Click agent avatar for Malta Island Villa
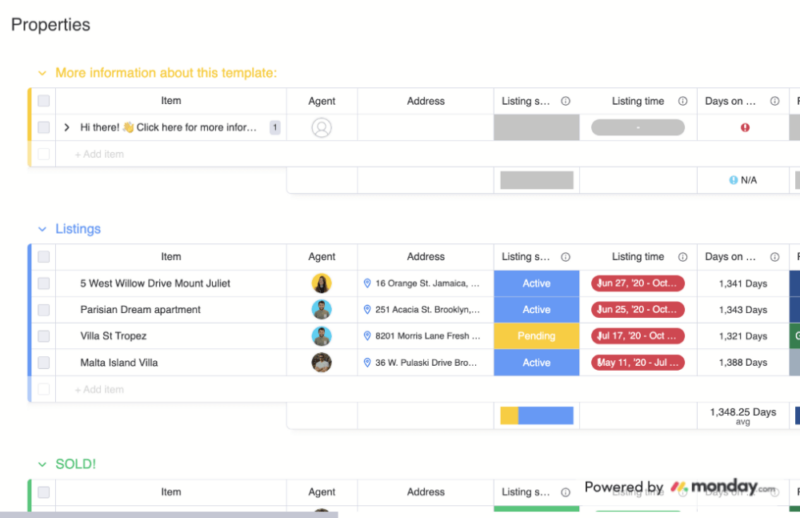 321,362
